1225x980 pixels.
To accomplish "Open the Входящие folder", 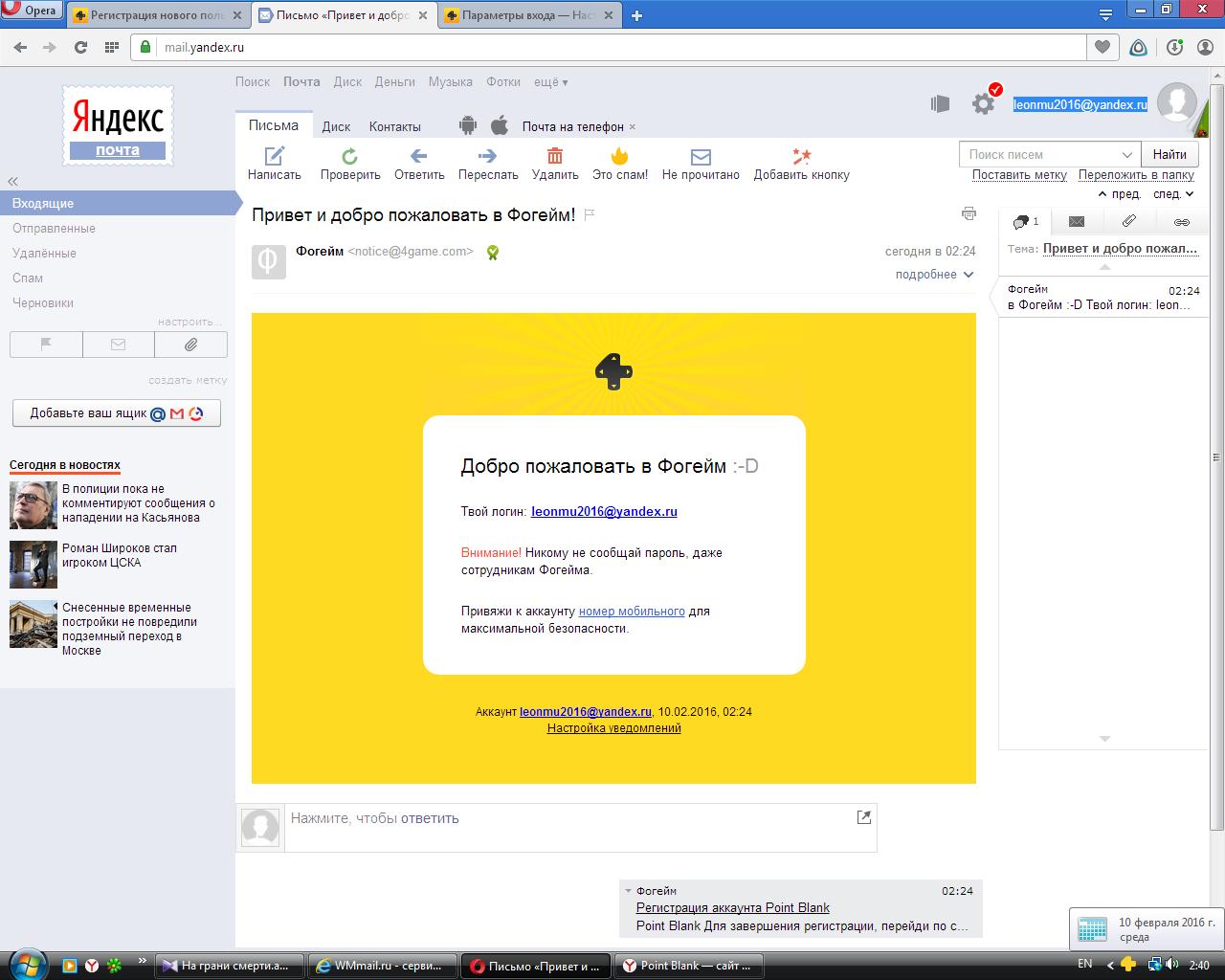I will [118, 203].
